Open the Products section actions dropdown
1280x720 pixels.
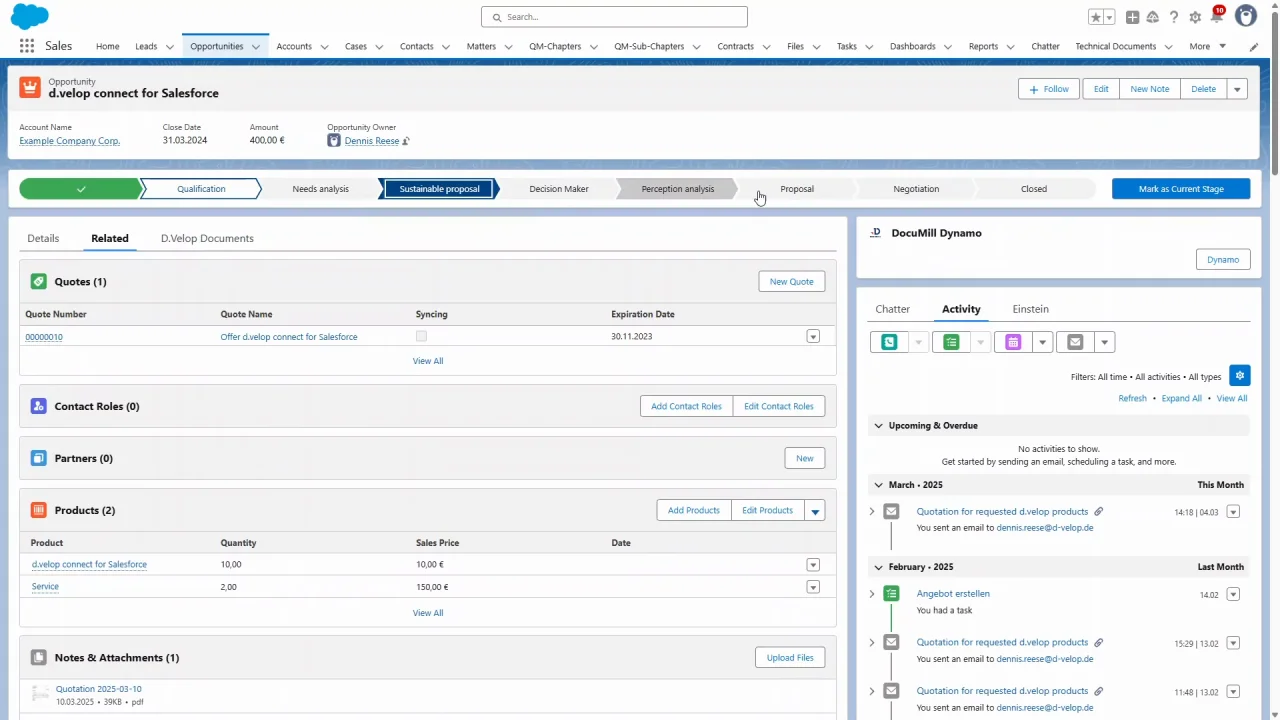click(815, 511)
